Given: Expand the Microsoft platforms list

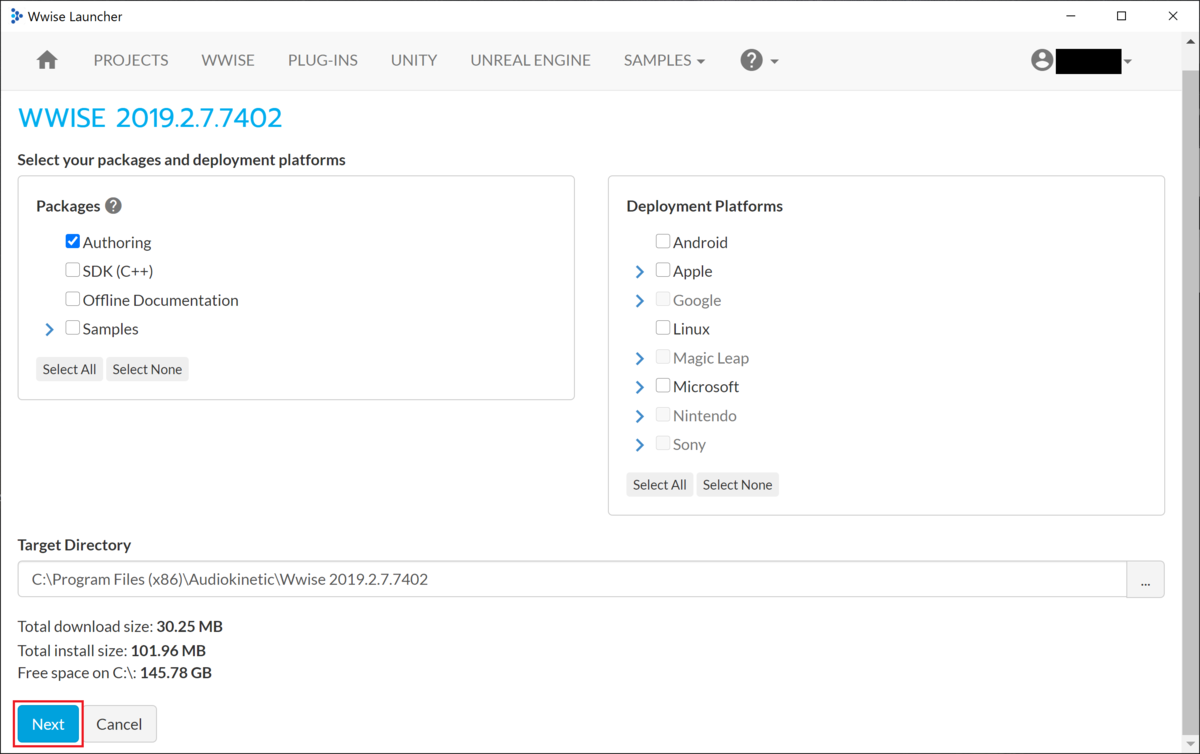Looking at the screenshot, I should (639, 387).
